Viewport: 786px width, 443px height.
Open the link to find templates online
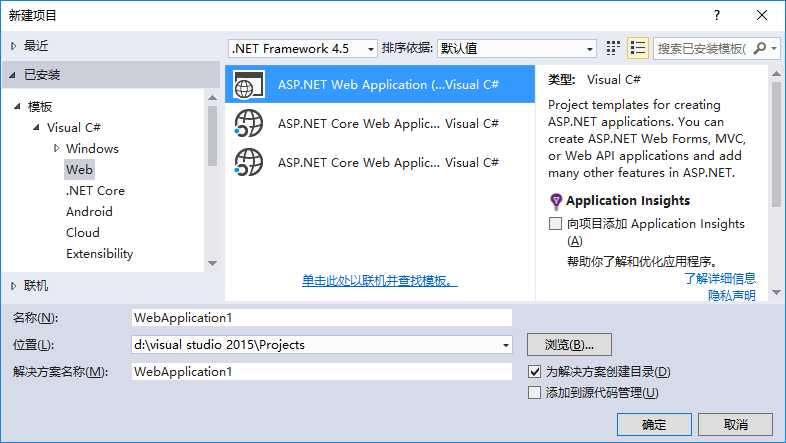pyautogui.click(x=379, y=281)
